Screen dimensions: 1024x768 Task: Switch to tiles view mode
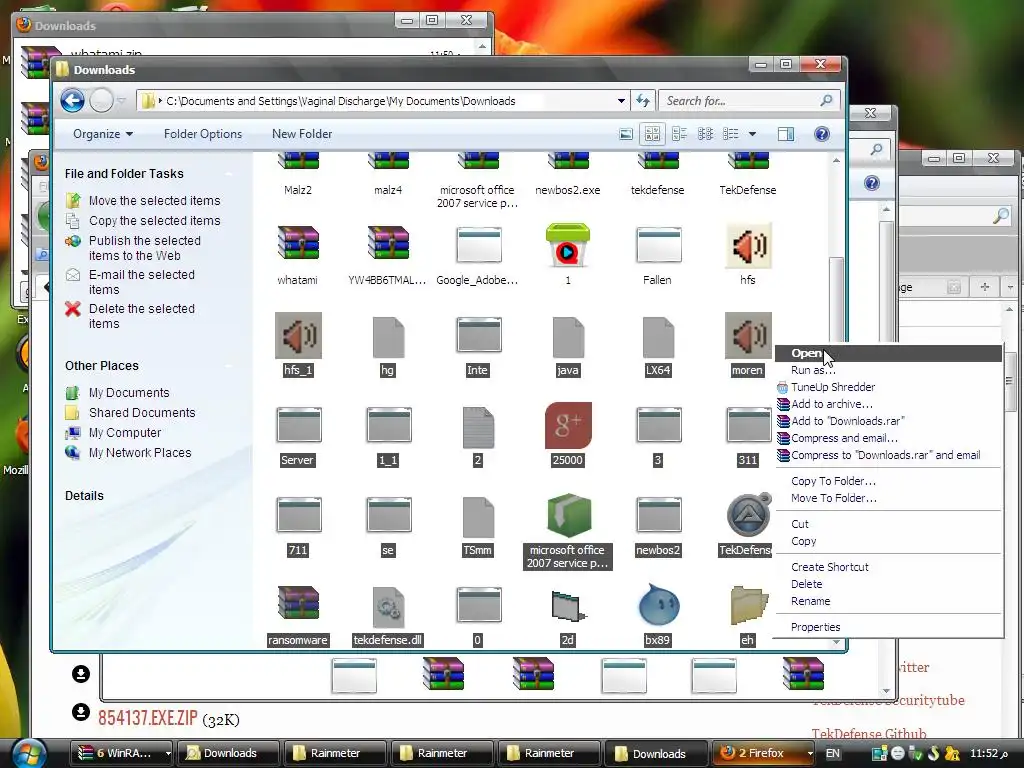[679, 134]
